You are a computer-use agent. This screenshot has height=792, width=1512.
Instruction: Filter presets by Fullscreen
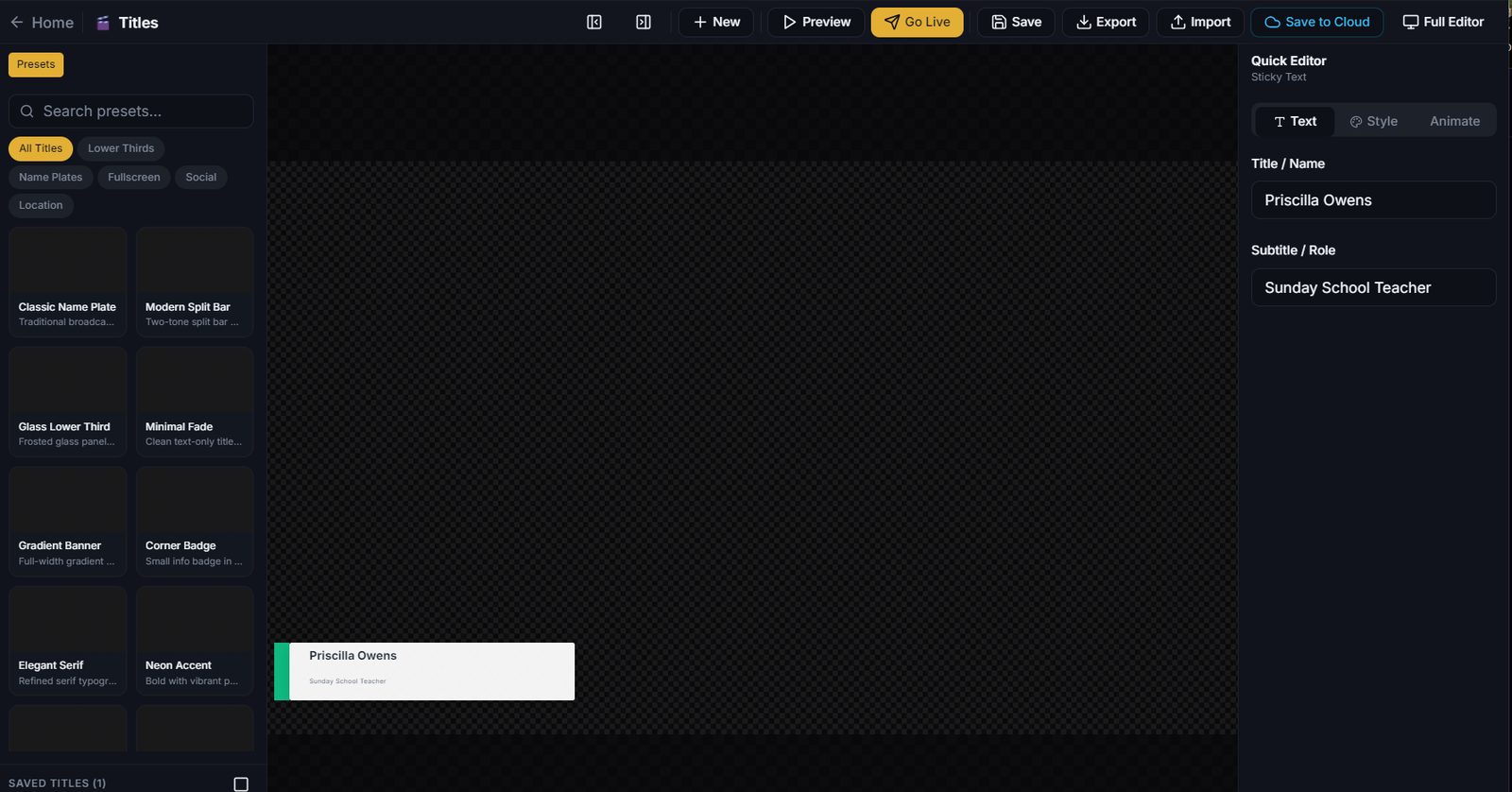tap(134, 177)
